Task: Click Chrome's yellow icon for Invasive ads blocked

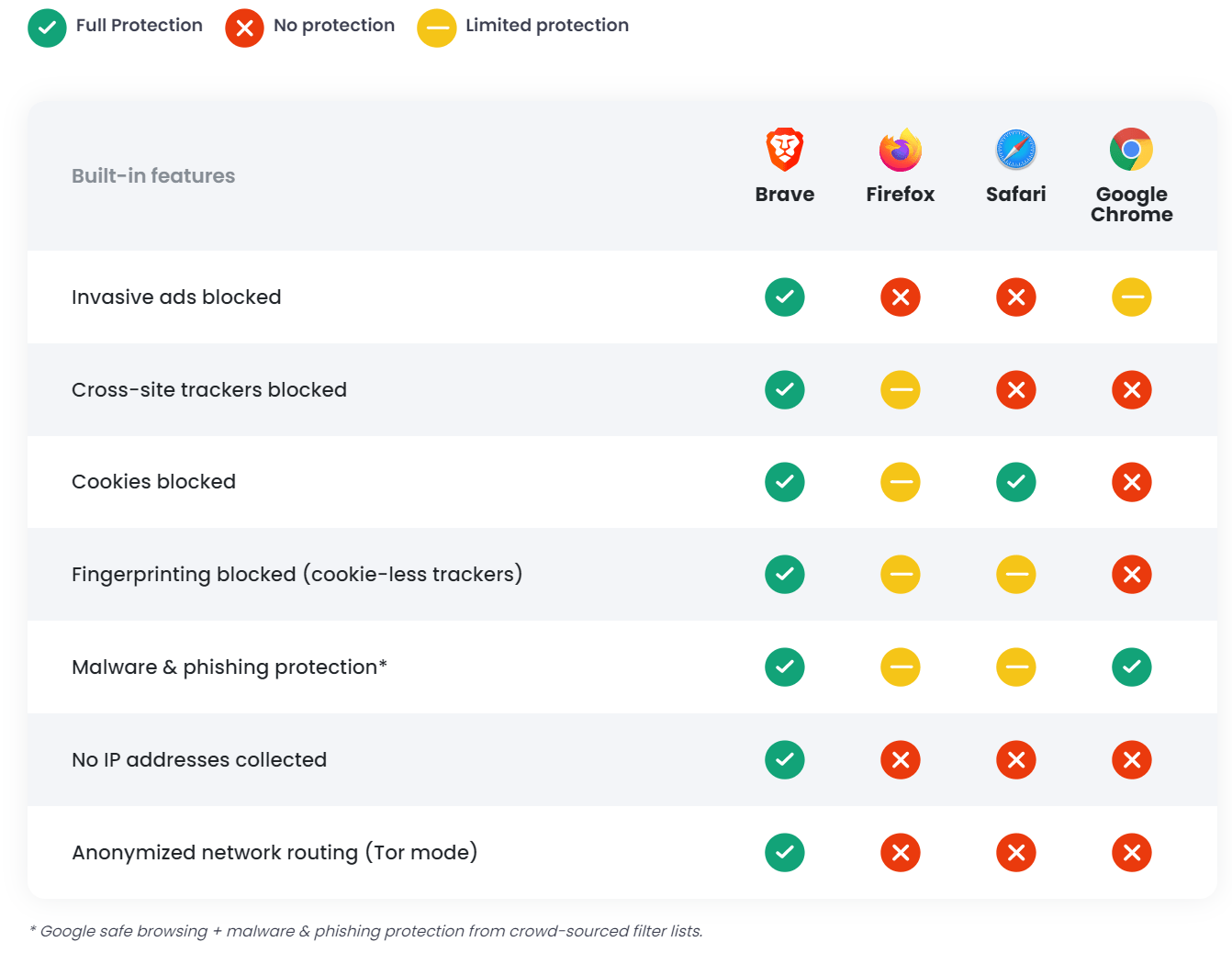Action: click(x=1132, y=297)
